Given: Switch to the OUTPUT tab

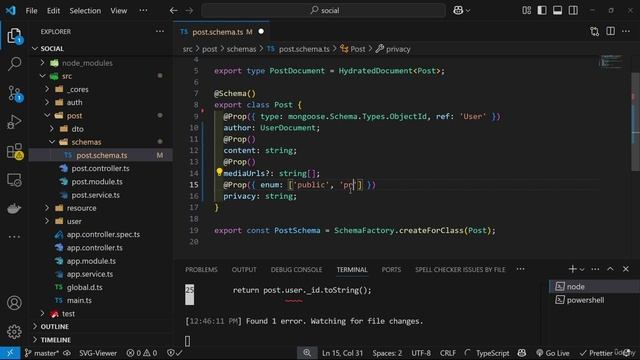Looking at the screenshot, I should click(244, 269).
